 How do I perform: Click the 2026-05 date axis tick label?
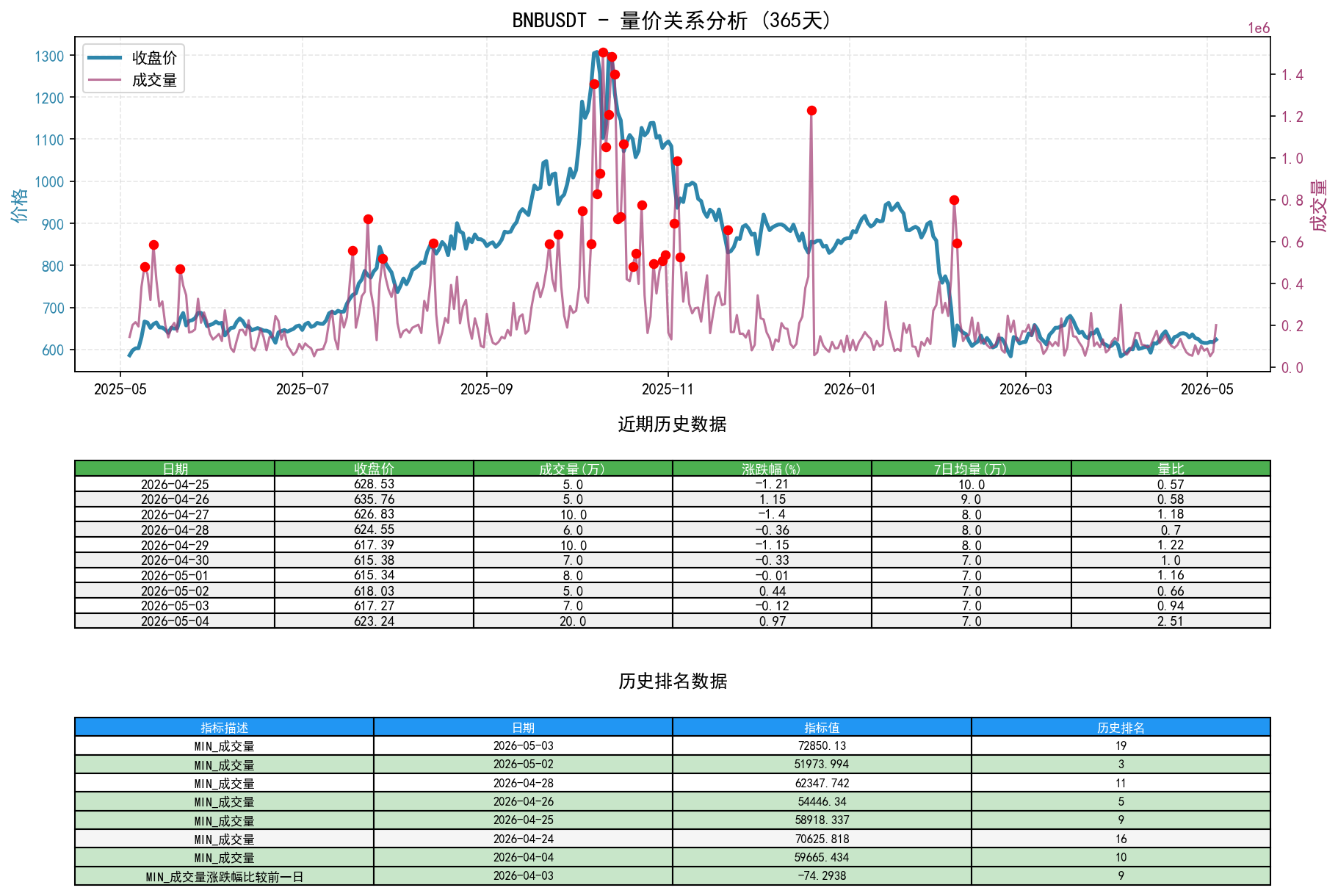[x=1207, y=389]
